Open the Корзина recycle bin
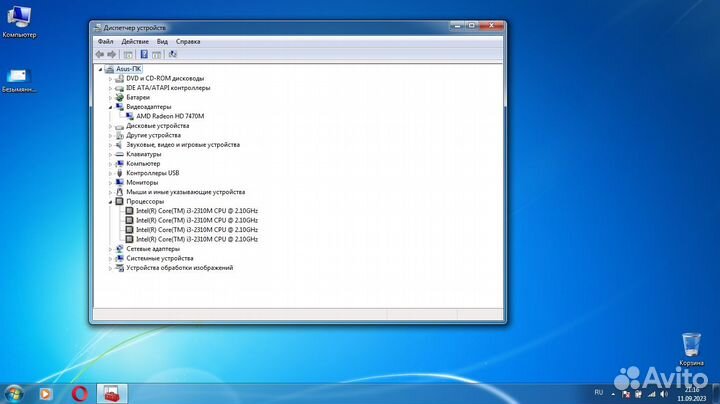This screenshot has height=404, width=720. tap(691, 349)
